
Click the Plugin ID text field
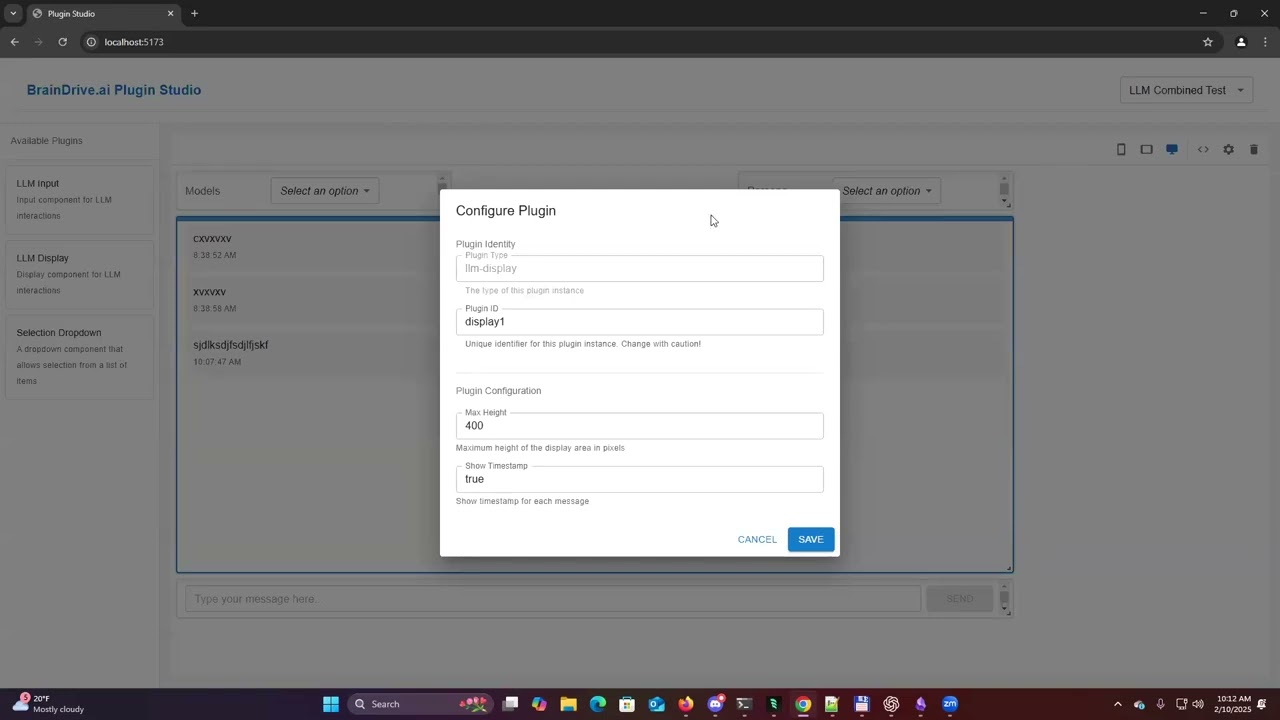click(639, 322)
